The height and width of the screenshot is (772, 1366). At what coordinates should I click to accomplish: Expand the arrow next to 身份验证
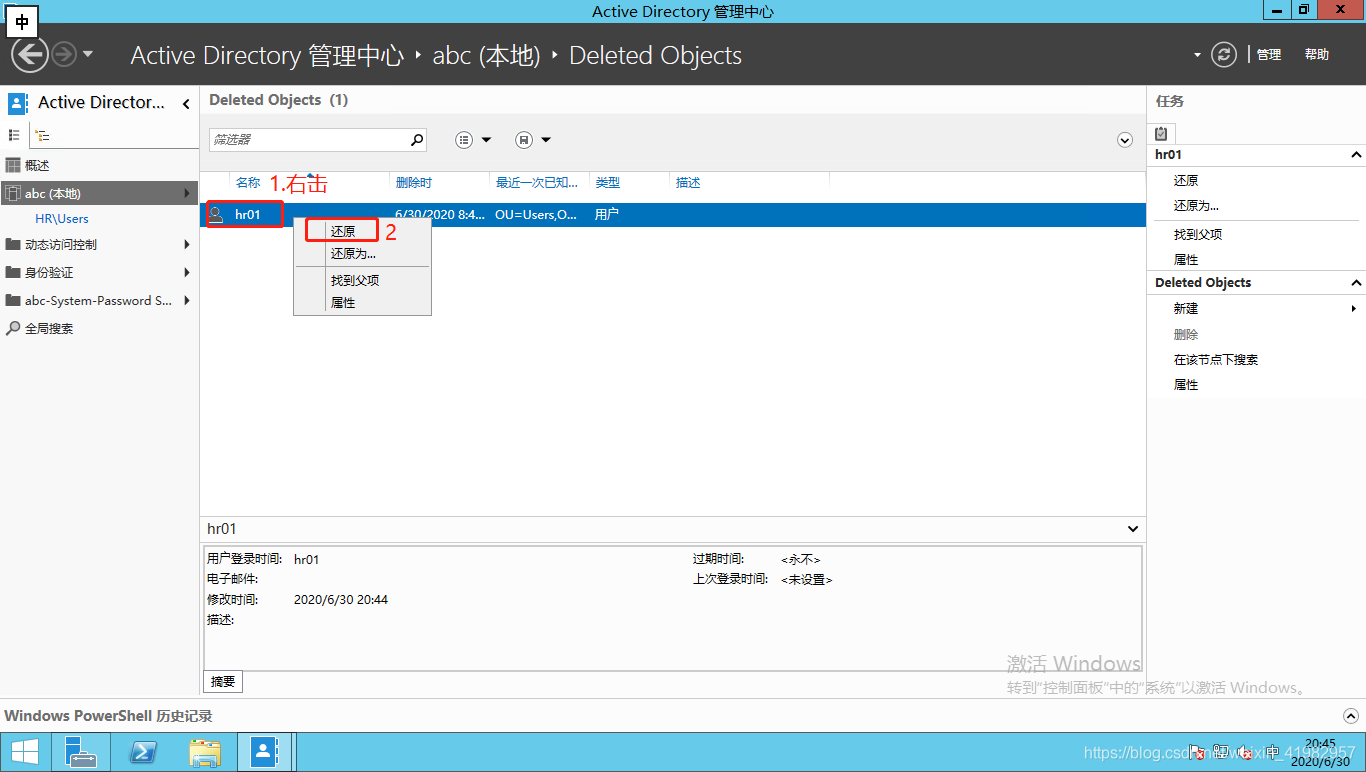186,272
